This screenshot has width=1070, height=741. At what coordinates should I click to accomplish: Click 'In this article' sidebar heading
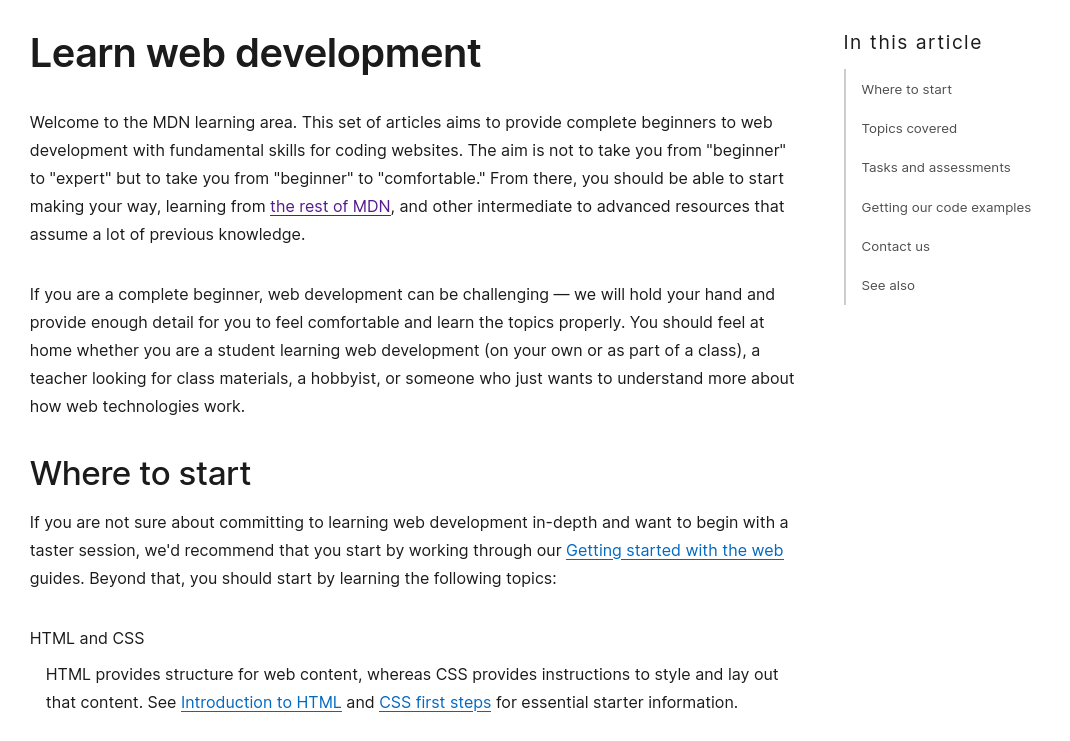(912, 42)
